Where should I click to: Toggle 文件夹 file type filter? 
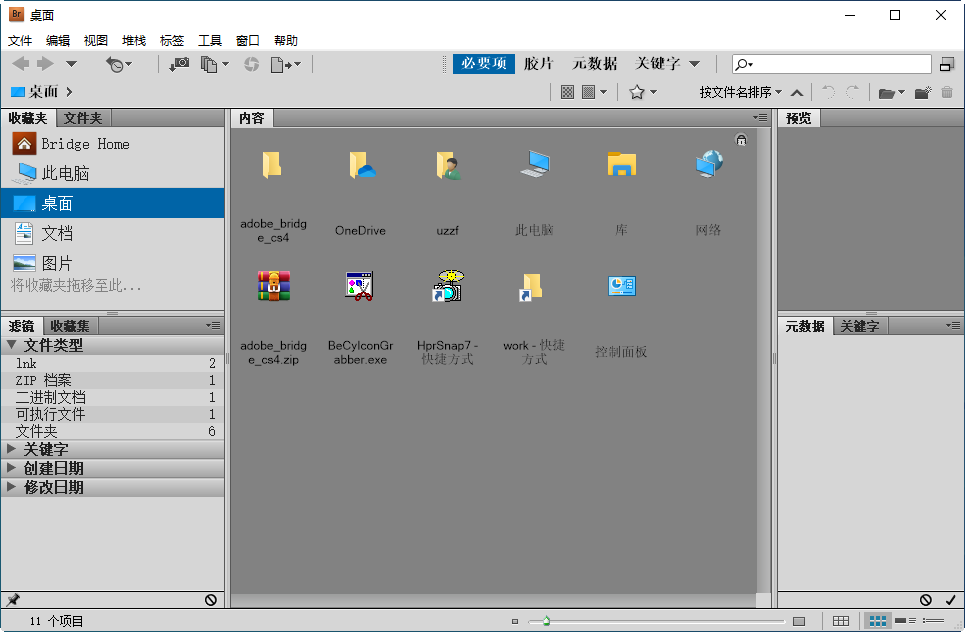[113, 431]
